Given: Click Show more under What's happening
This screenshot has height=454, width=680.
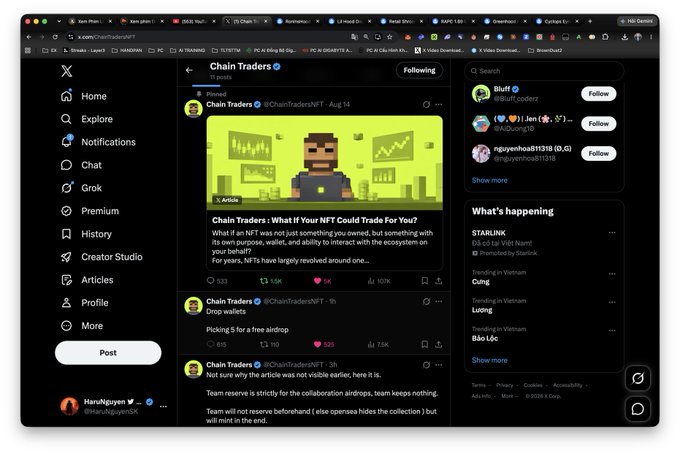Looking at the screenshot, I should coord(489,360).
